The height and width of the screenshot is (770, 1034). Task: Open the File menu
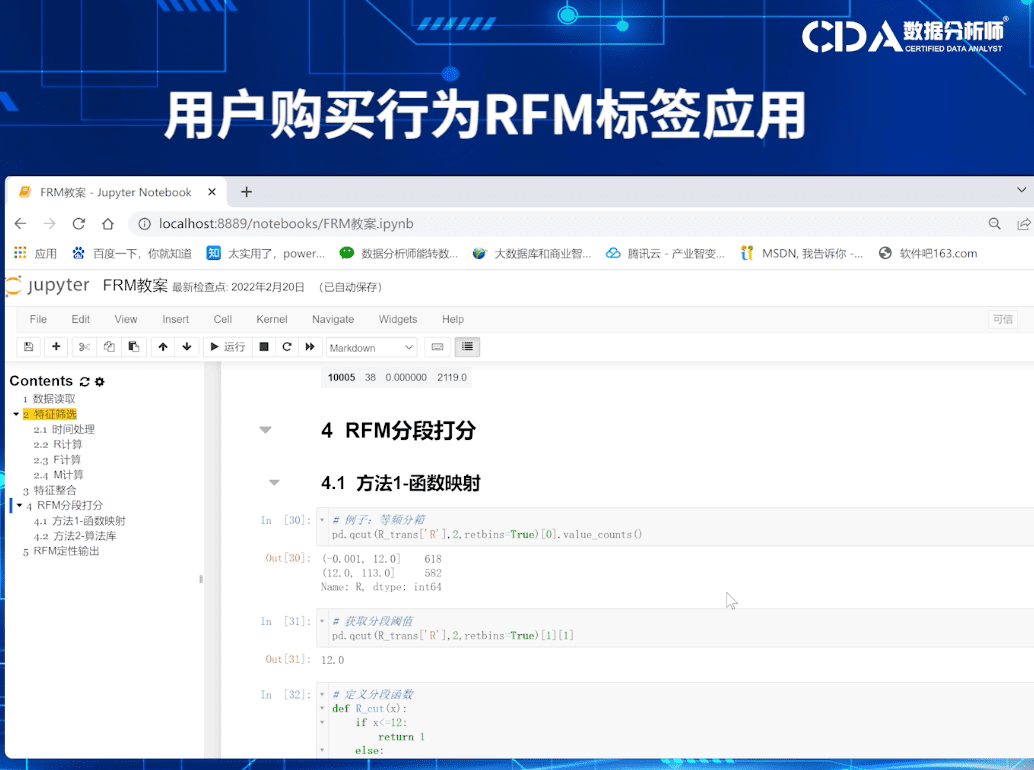[38, 319]
